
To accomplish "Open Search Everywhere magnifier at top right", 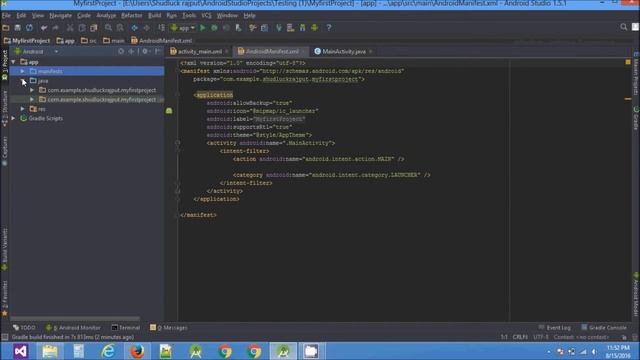I will pyautogui.click(x=624, y=27).
